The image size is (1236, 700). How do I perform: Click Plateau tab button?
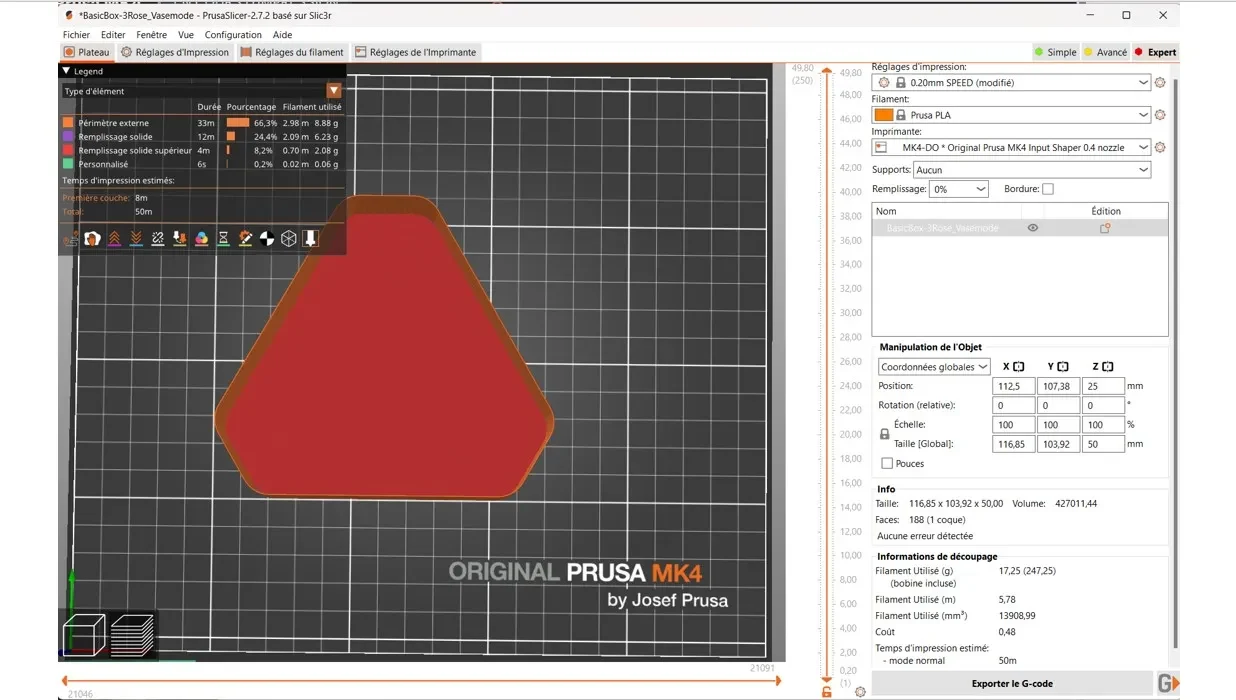pos(87,52)
